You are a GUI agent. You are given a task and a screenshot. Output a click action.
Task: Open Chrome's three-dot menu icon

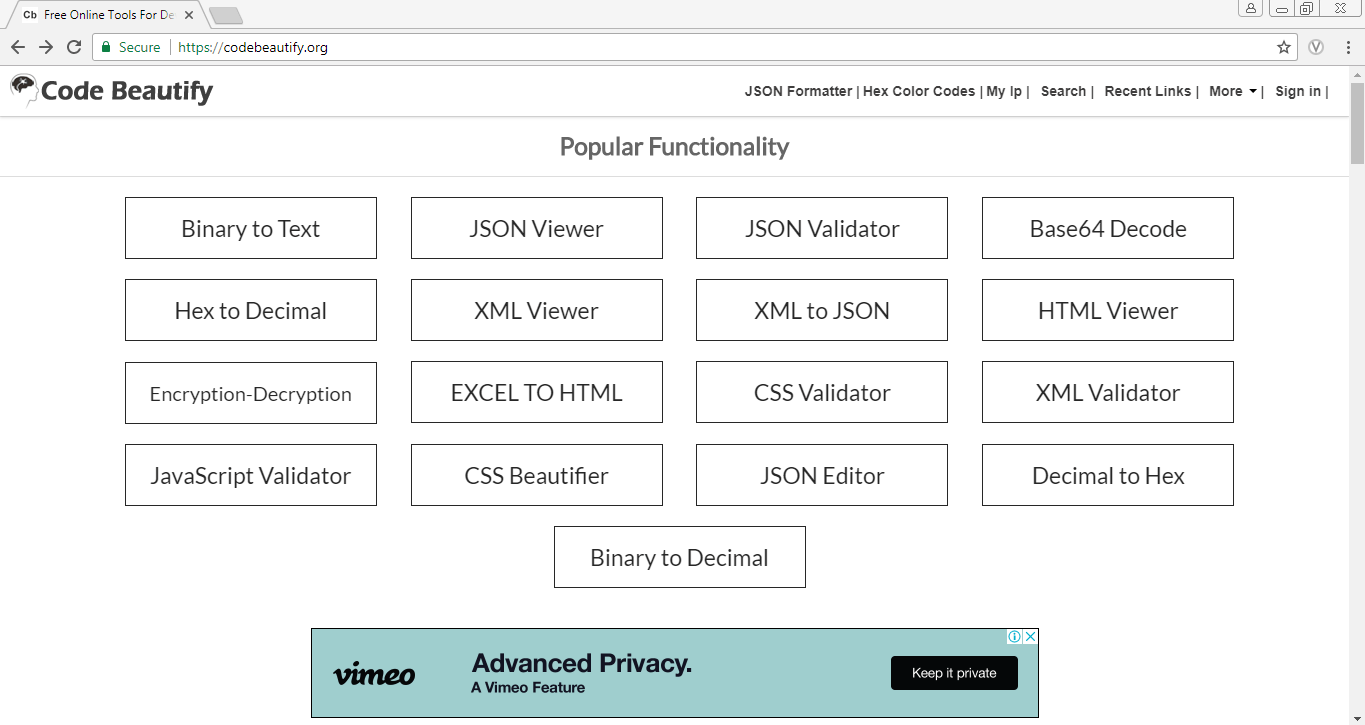pyautogui.click(x=1346, y=47)
